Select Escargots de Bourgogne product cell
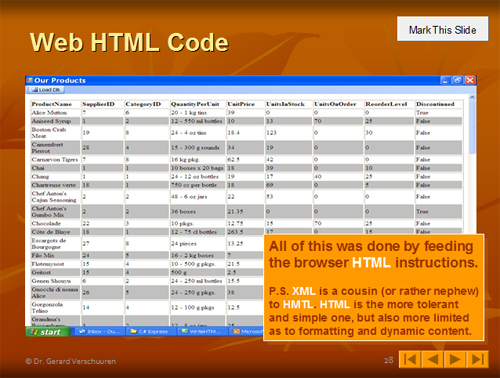The image size is (500, 378). coord(55,244)
